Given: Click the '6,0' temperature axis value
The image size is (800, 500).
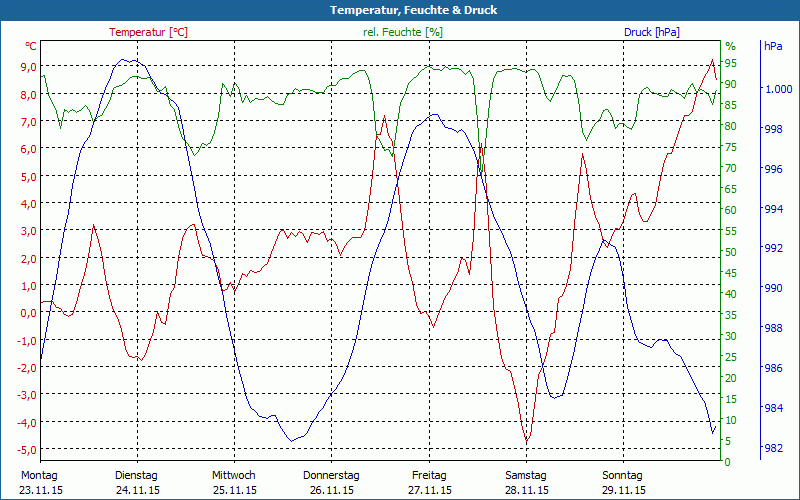Looking at the screenshot, I should click(29, 149).
